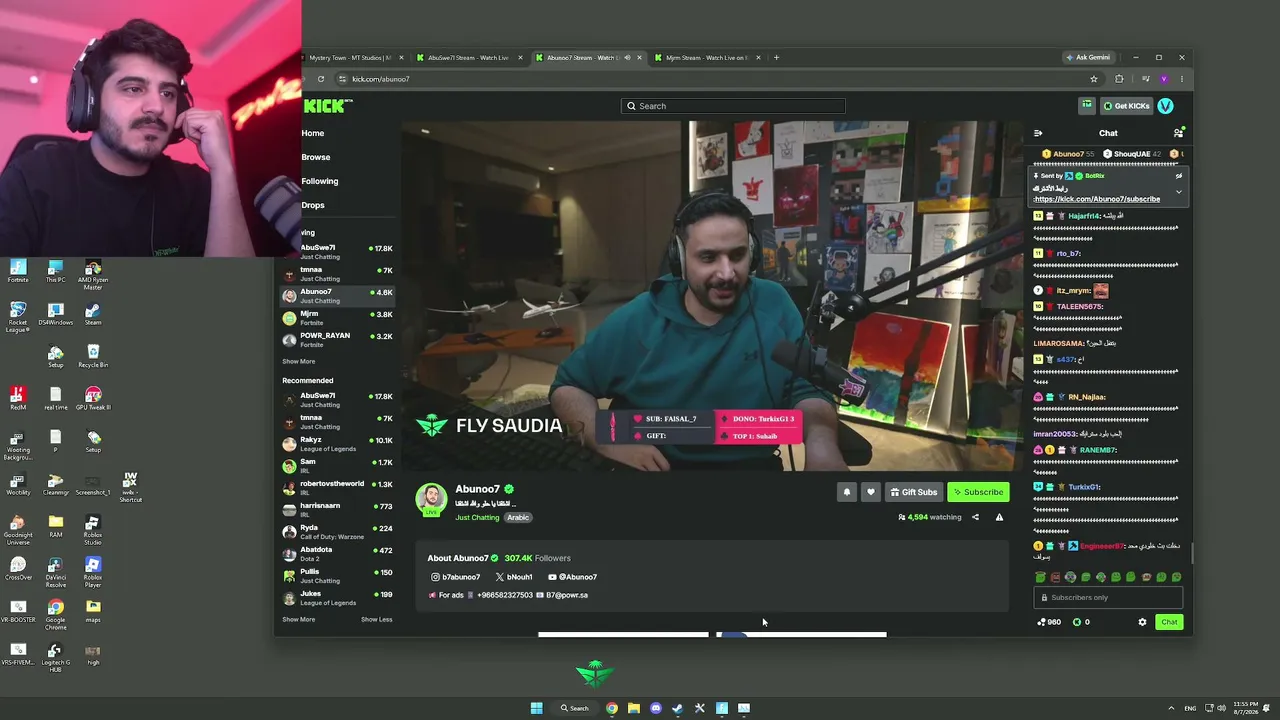Click the Chrome profile V icon
Viewport: 1280px width, 720px height.
pos(1163,79)
